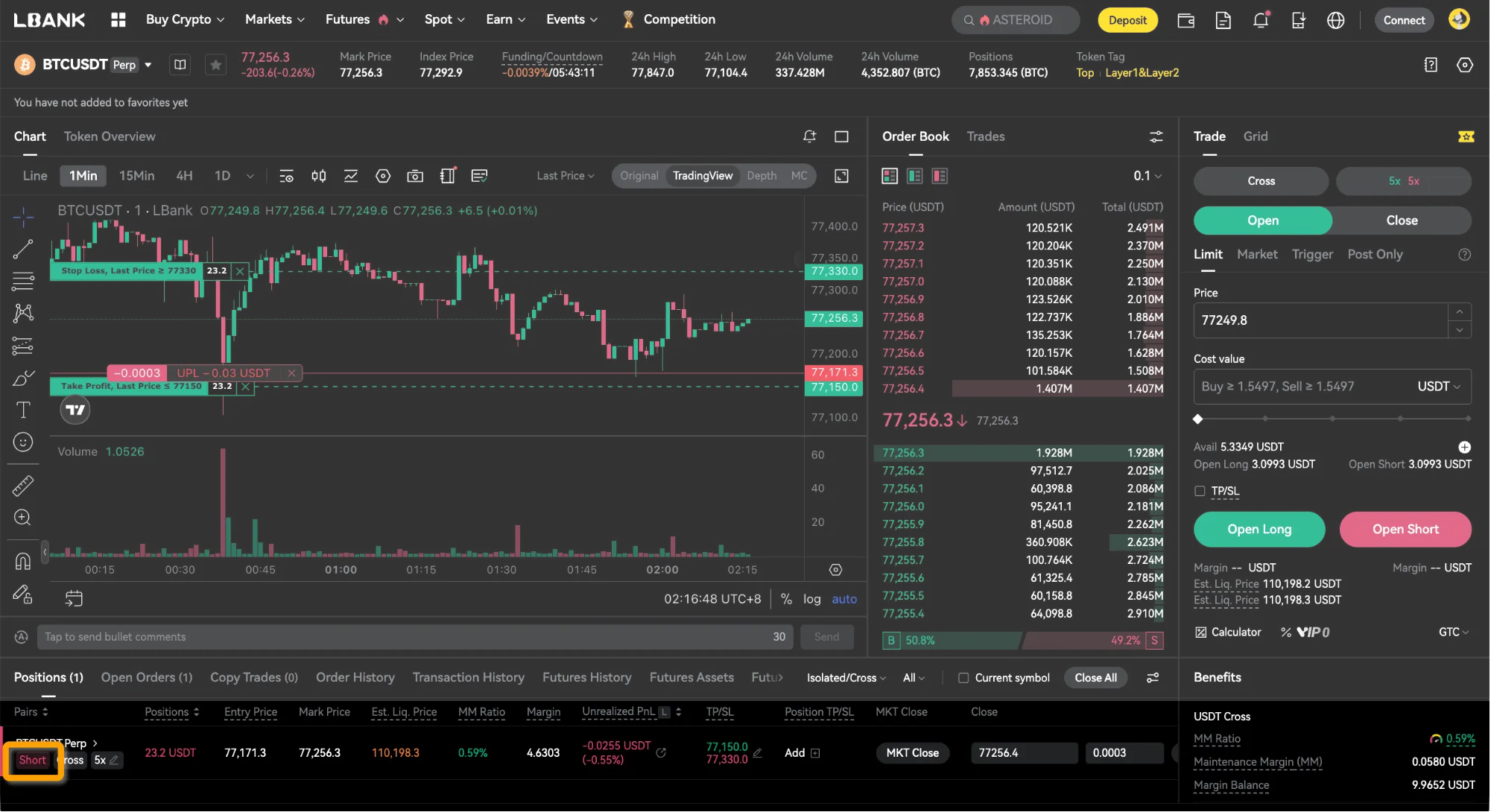
Task: Click the star favorite icon for BTCUSDT
Action: [x=215, y=65]
